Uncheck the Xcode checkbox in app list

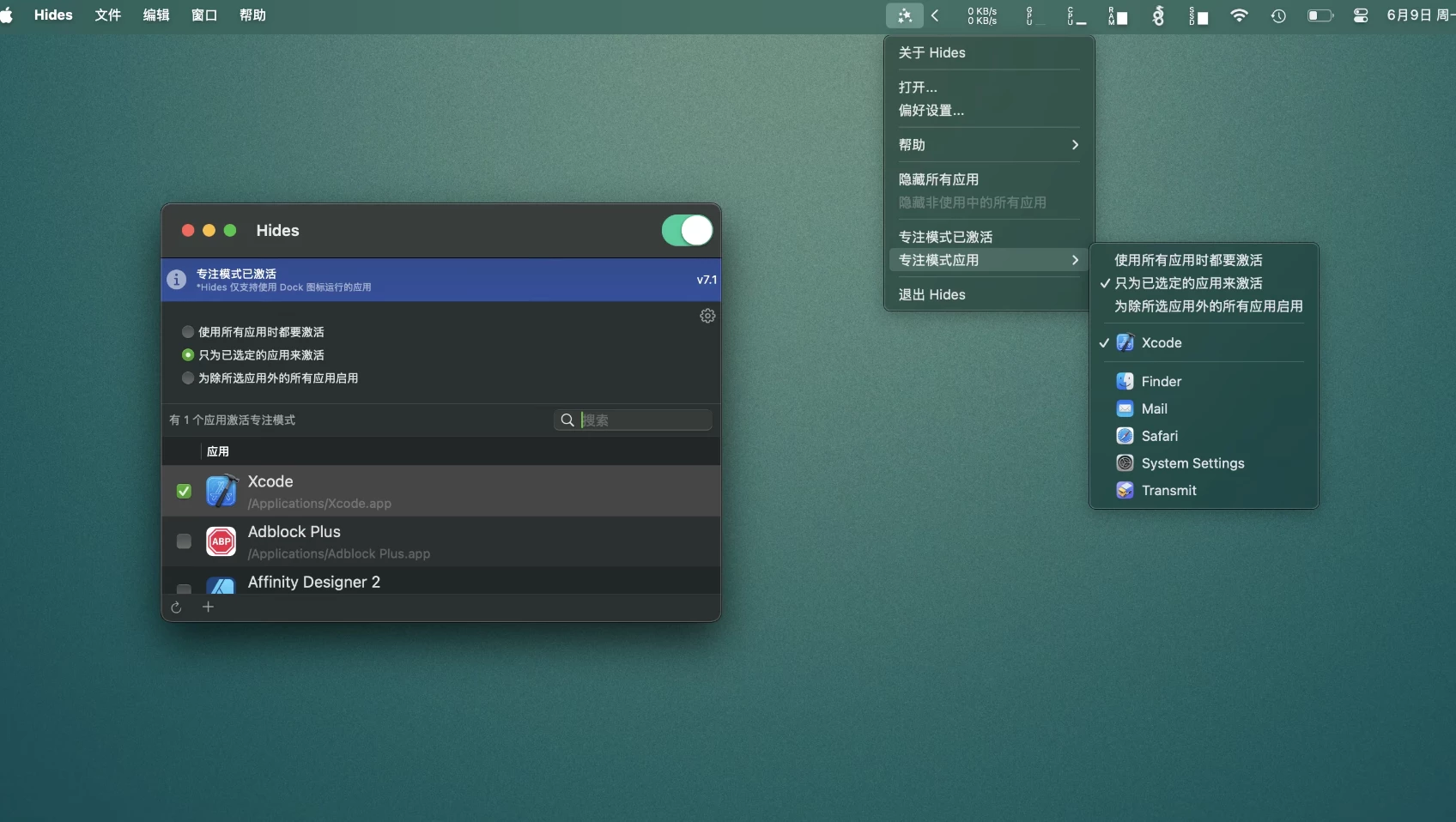click(184, 491)
